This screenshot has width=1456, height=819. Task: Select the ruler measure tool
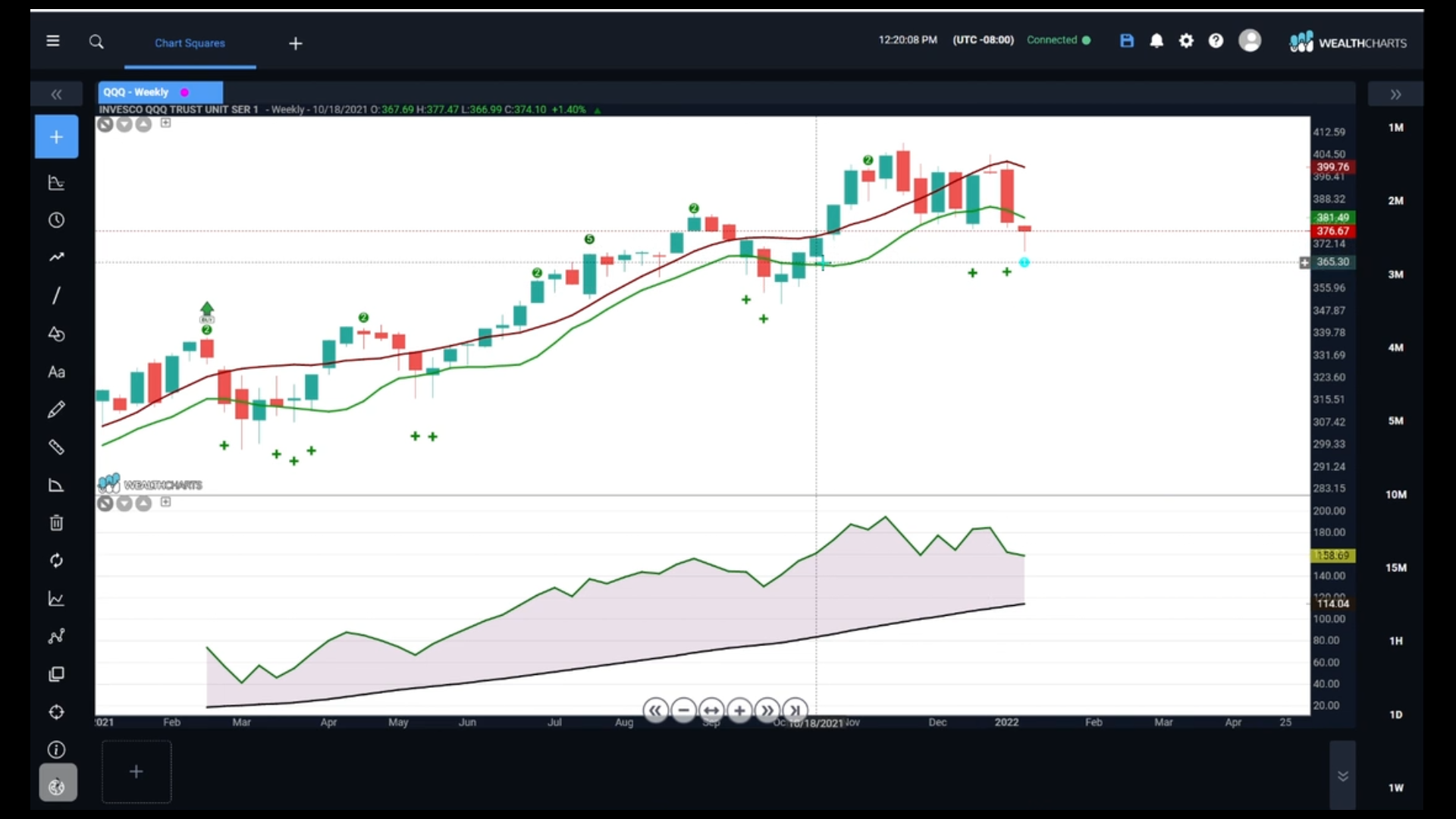click(x=56, y=447)
